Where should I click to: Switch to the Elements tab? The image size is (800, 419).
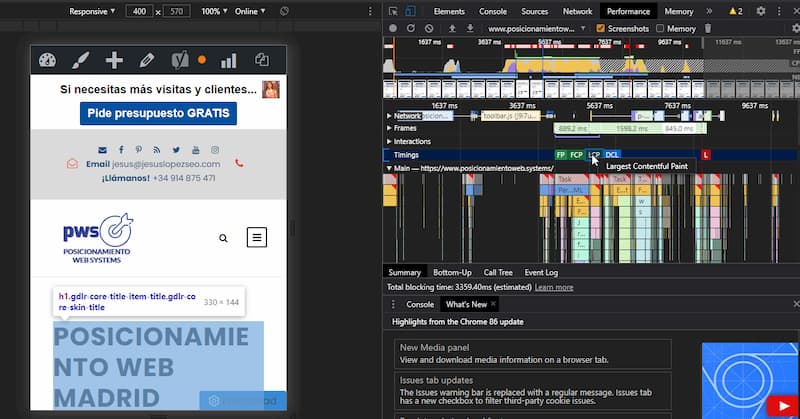point(449,11)
